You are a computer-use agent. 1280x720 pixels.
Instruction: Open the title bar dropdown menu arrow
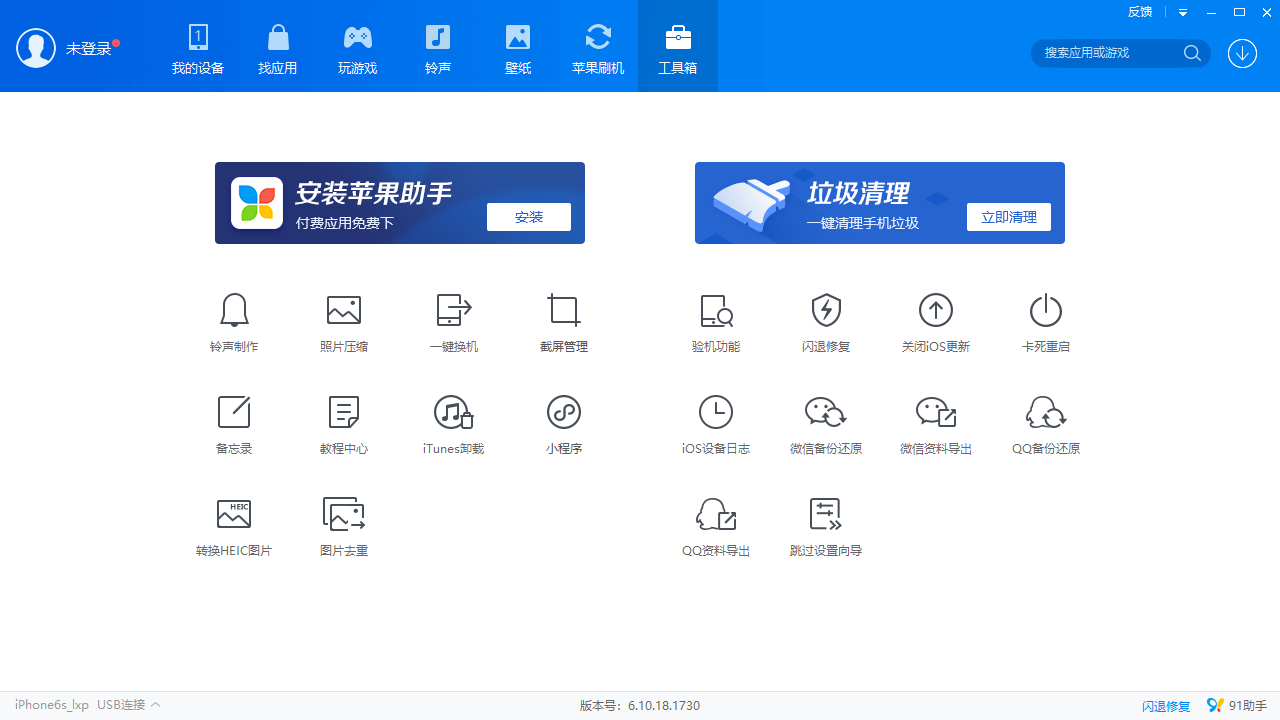tap(1183, 13)
